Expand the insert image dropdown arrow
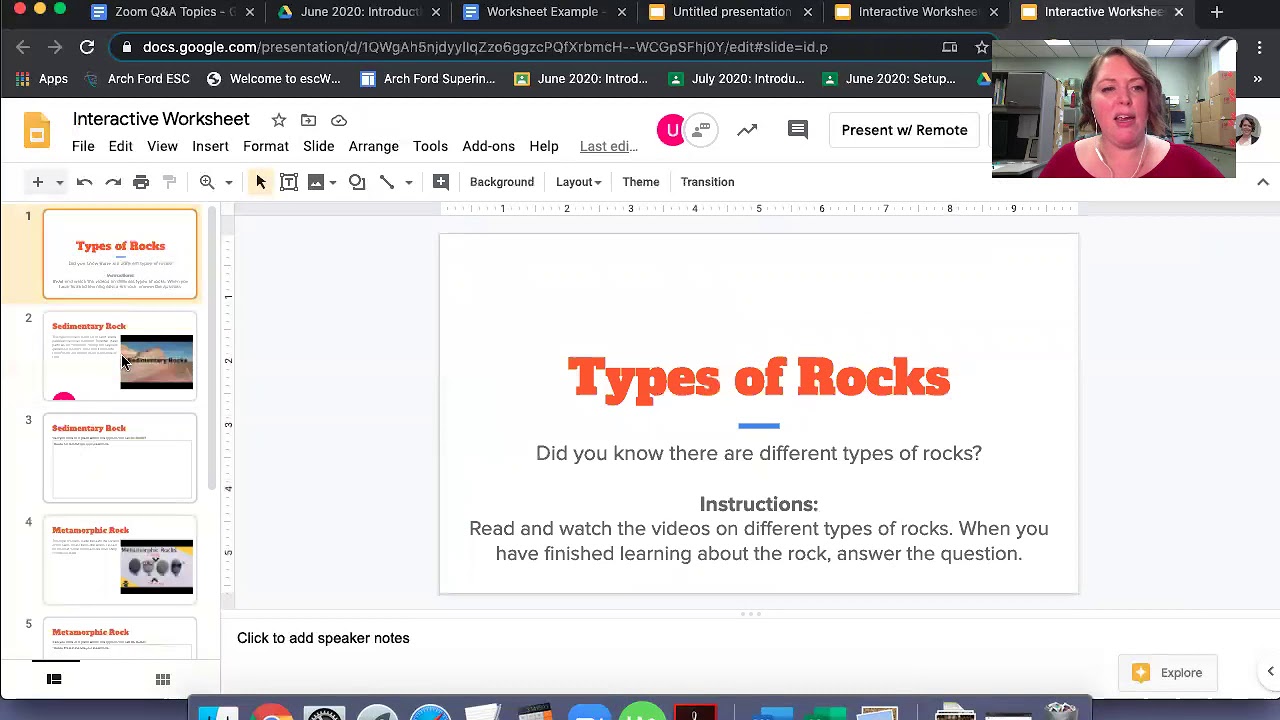This screenshot has width=1280, height=720. (x=333, y=182)
